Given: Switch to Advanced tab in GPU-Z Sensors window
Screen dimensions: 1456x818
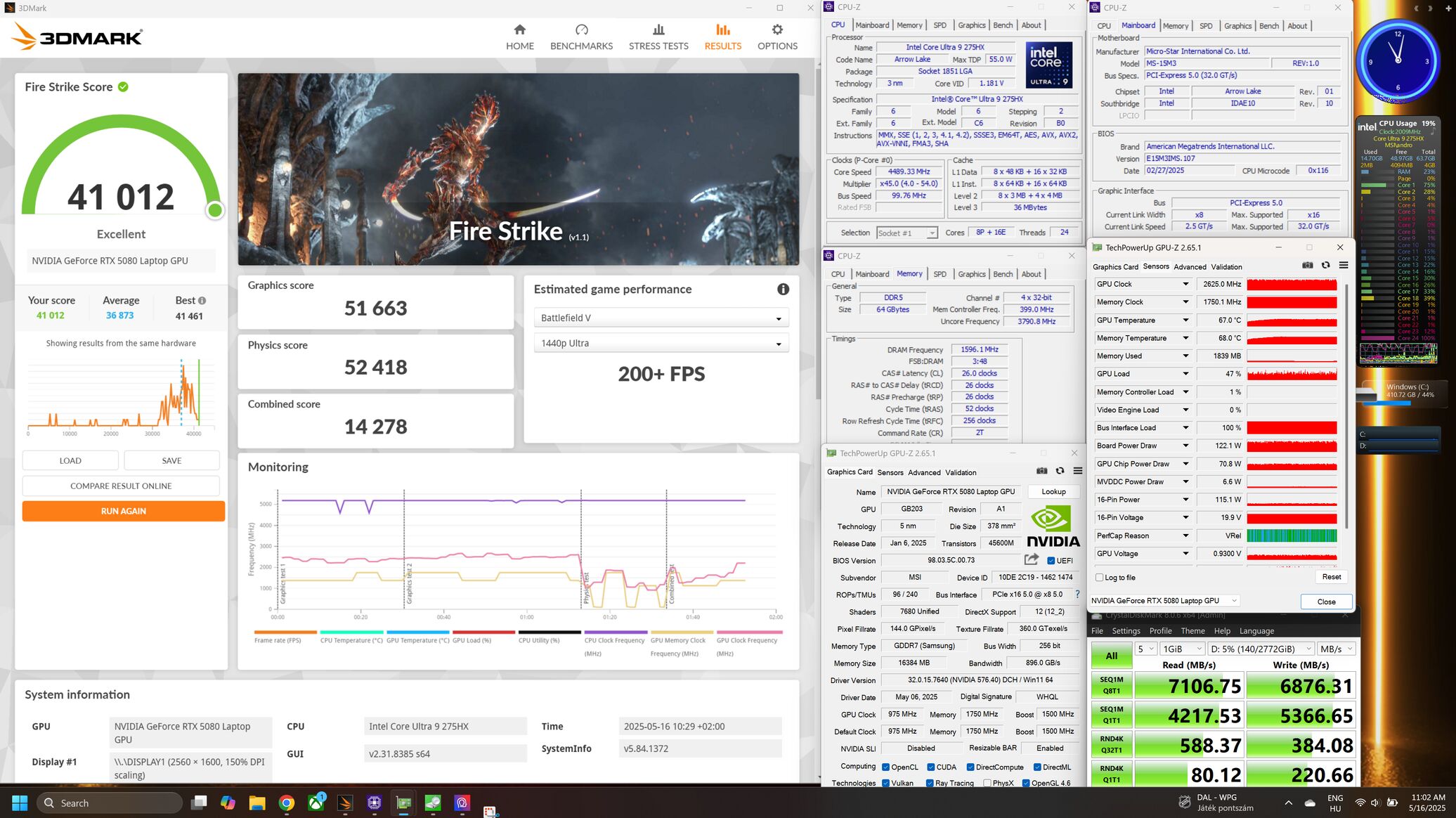Looking at the screenshot, I should tap(1190, 267).
